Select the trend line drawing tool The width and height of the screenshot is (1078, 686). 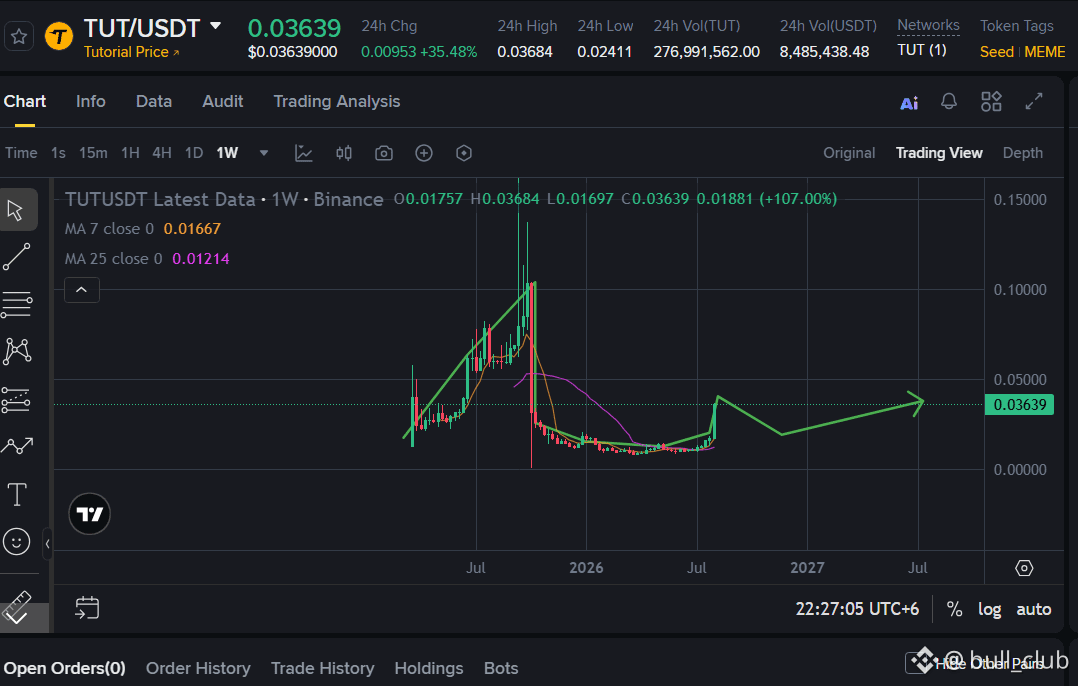17,256
